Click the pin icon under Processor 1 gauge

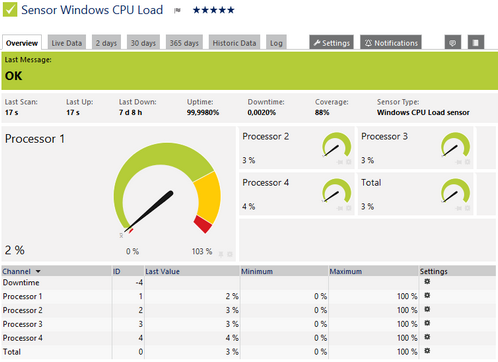221,254
